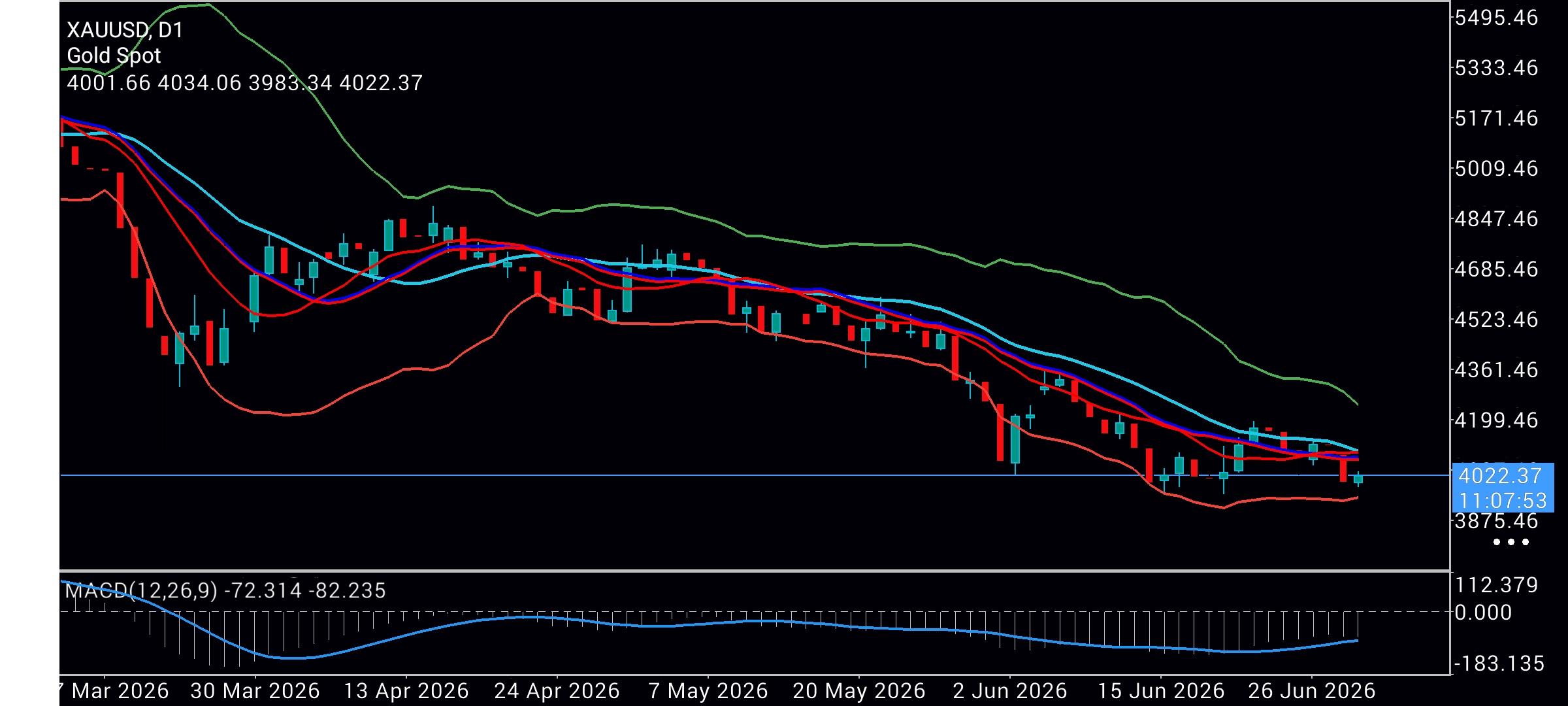Select the horizontal divider between chart and MACD
The height and width of the screenshot is (706, 1568).
[x=755, y=571]
